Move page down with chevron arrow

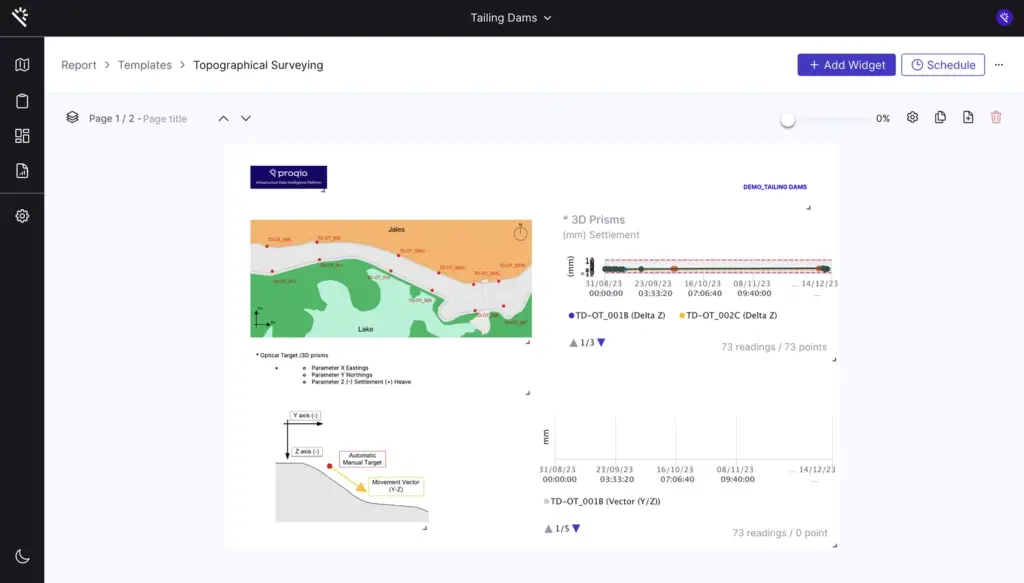coord(246,118)
